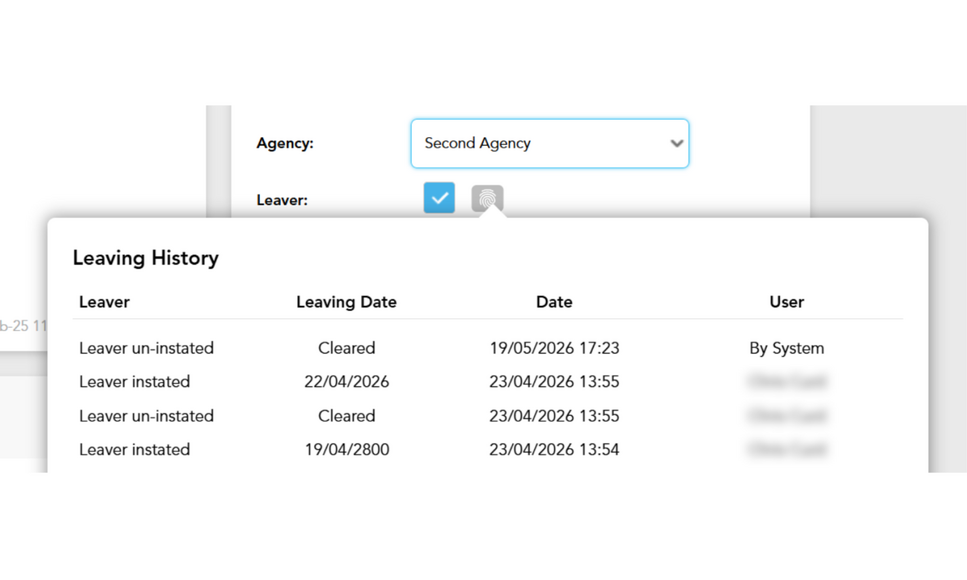Select leaving date 22/04/2026

tap(346, 382)
